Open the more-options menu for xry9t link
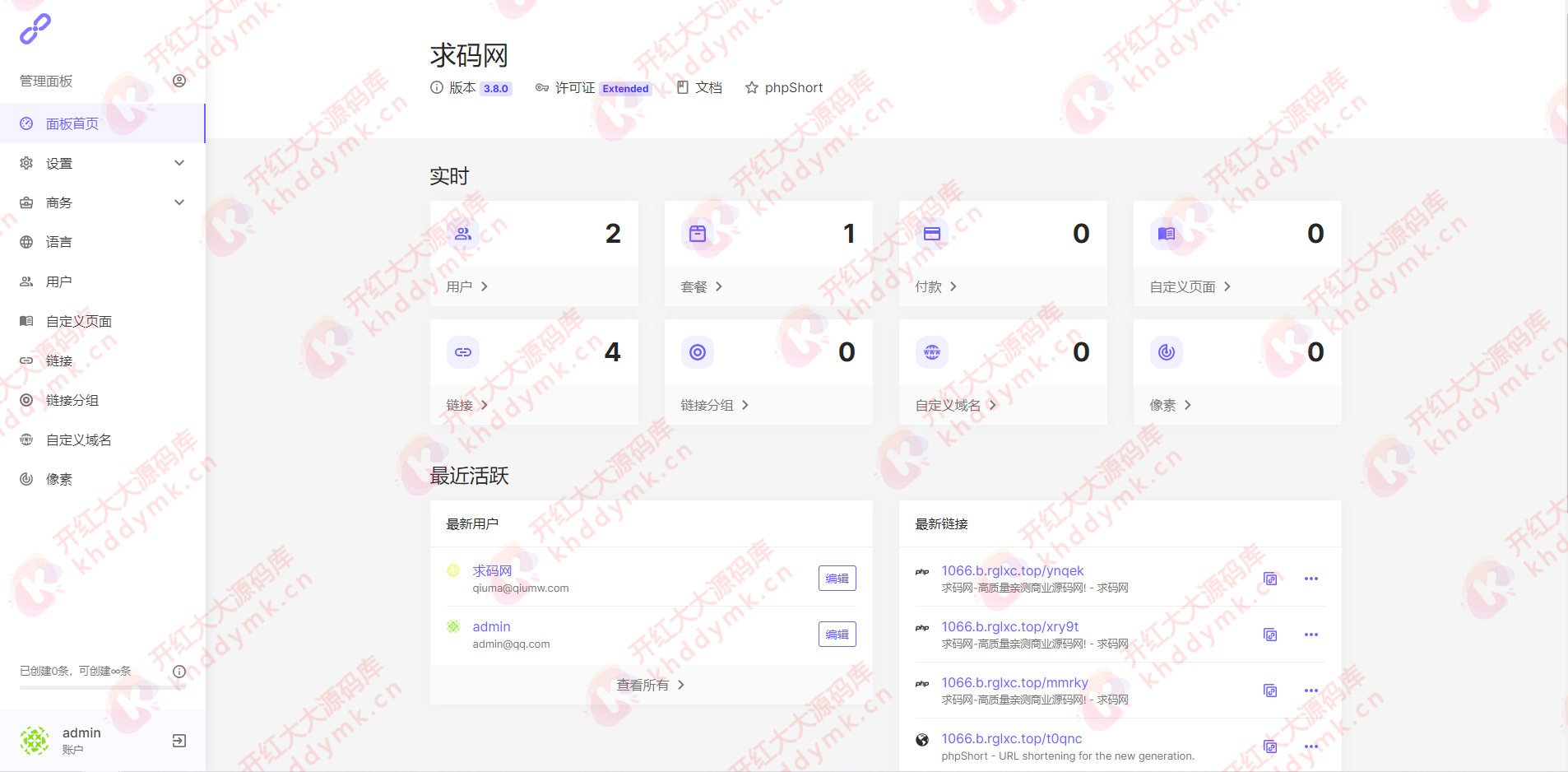This screenshot has width=1568, height=772. [1311, 635]
